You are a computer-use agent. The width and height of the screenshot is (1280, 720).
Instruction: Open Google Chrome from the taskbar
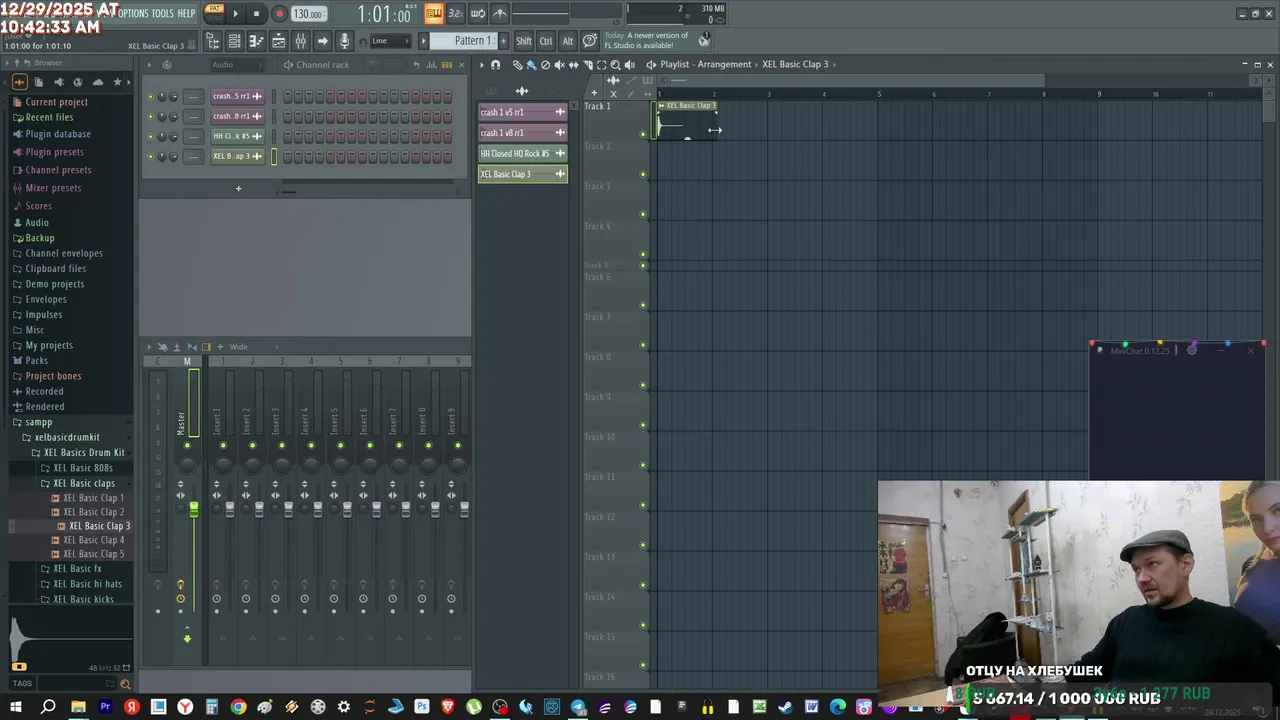[x=238, y=707]
